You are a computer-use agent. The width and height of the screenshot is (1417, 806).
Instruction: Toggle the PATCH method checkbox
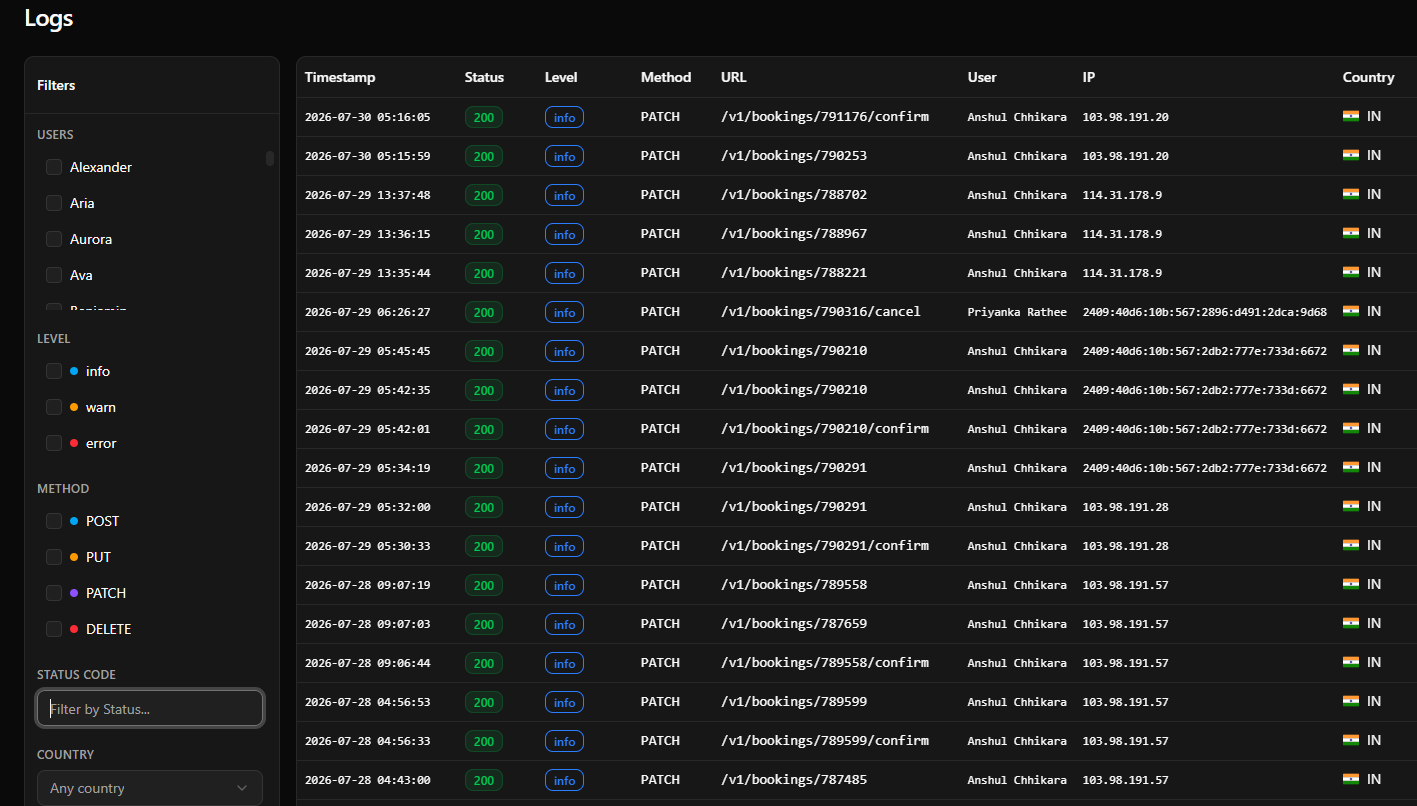[54, 593]
